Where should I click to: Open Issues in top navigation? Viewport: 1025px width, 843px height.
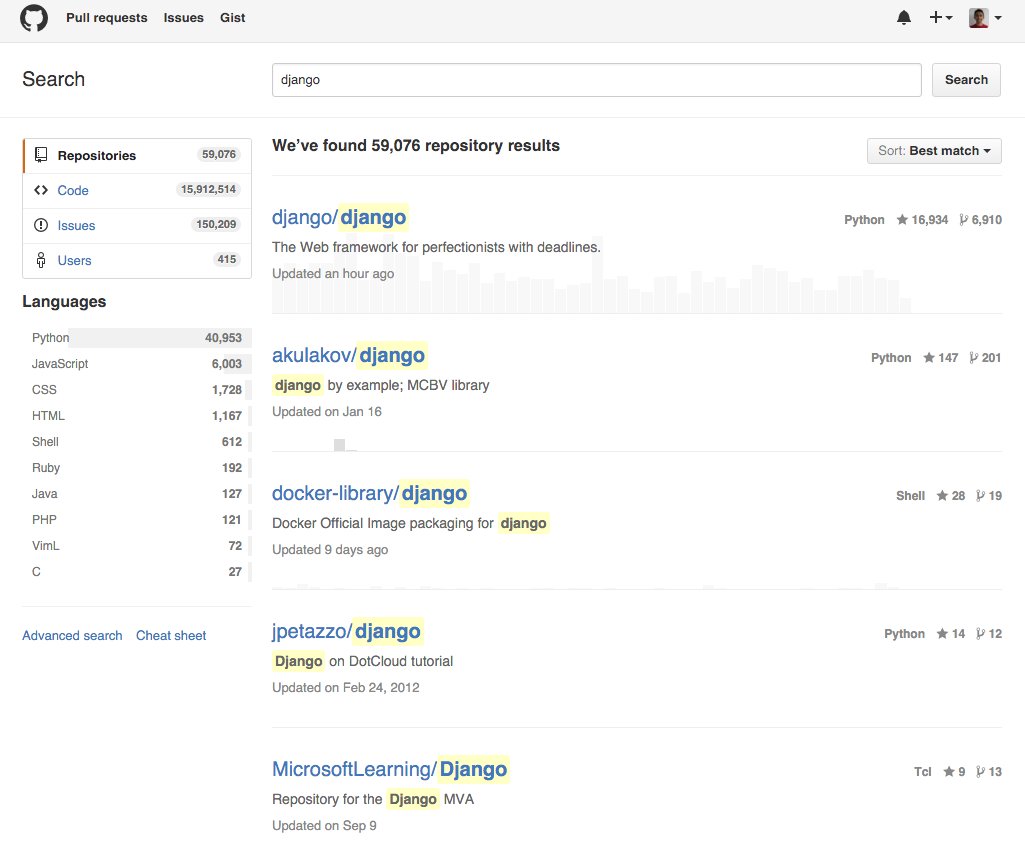click(x=183, y=18)
